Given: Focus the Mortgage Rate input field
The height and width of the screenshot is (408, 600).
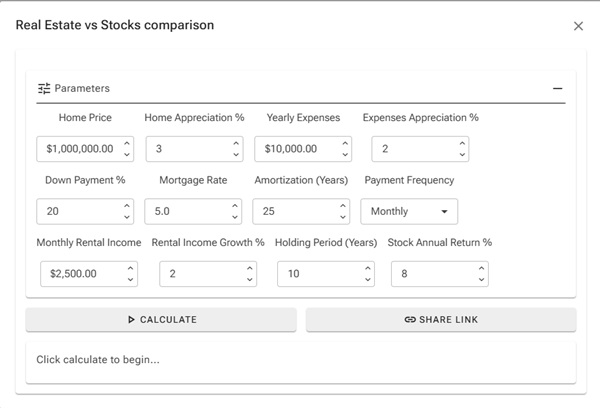Looking at the screenshot, I should click(x=185, y=211).
